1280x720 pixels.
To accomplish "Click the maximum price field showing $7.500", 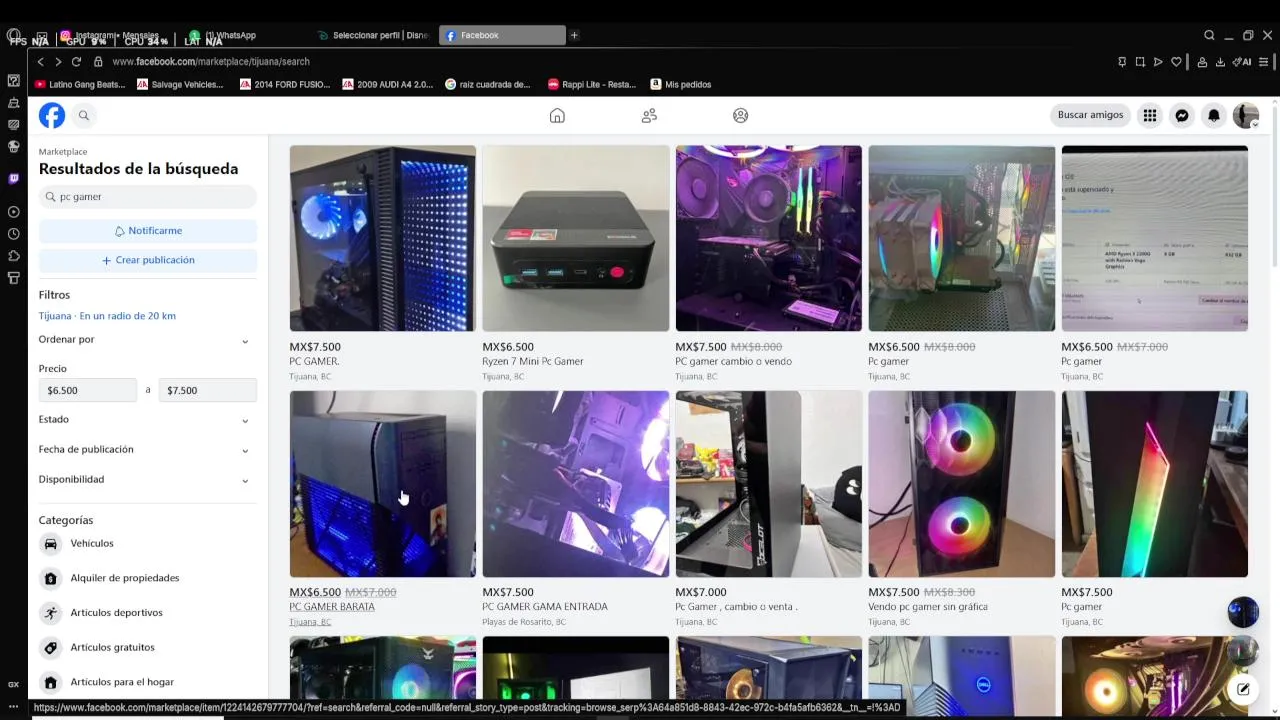I will click(208, 391).
